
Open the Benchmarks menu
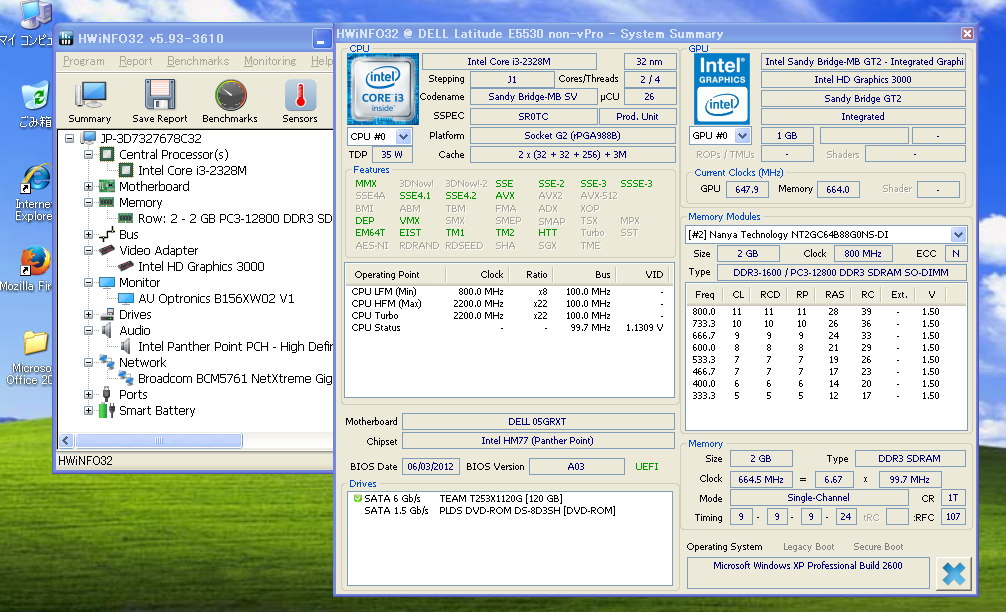[x=198, y=61]
